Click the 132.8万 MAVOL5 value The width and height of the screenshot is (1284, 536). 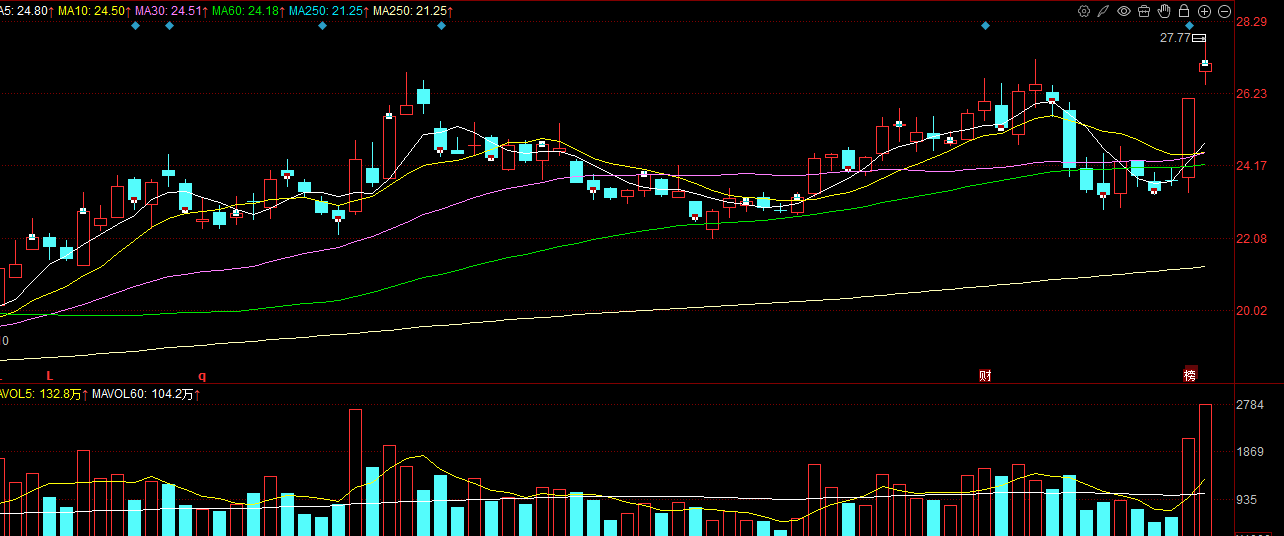click(x=61, y=394)
